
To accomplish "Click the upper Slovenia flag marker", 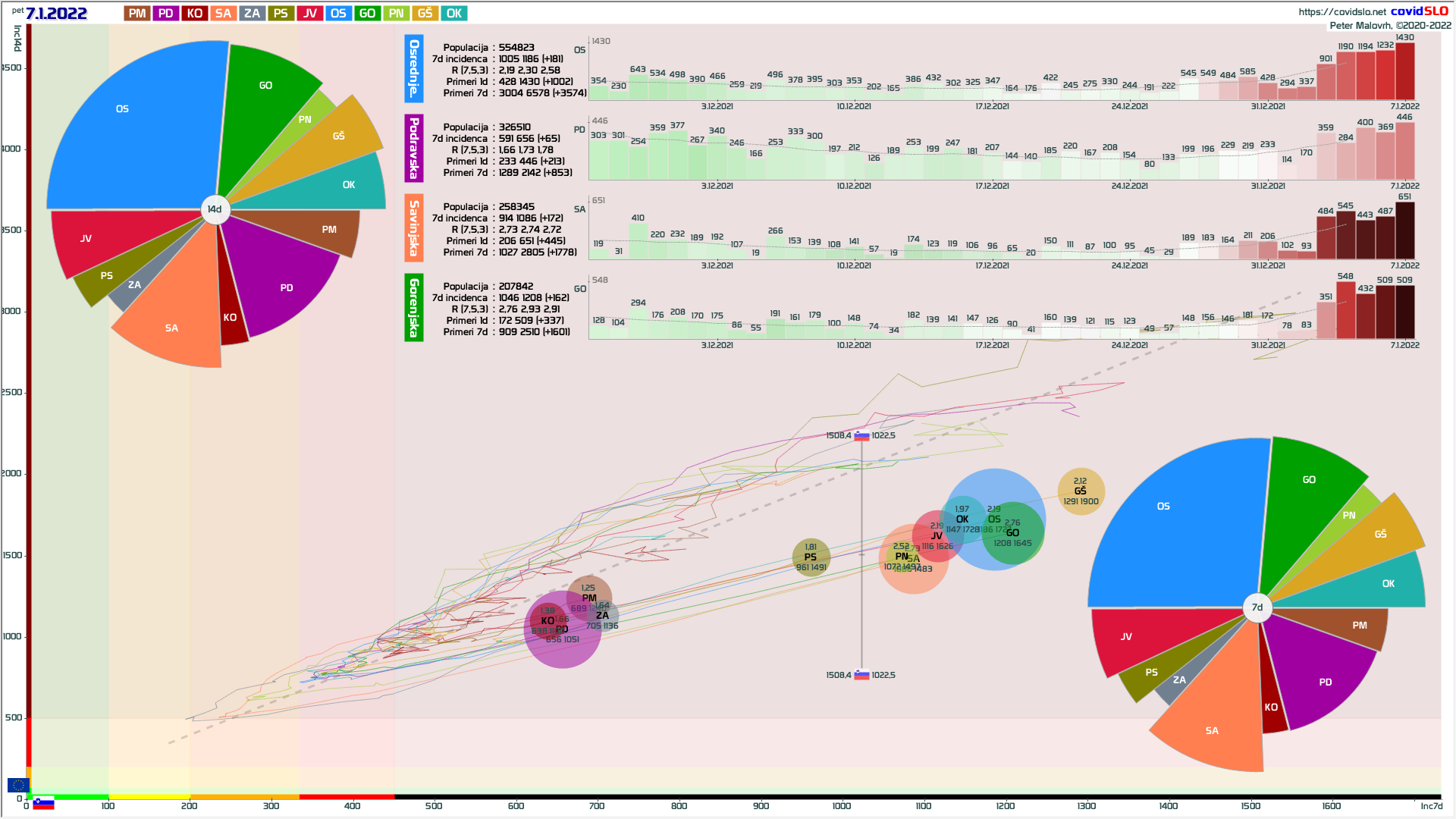I will point(861,436).
